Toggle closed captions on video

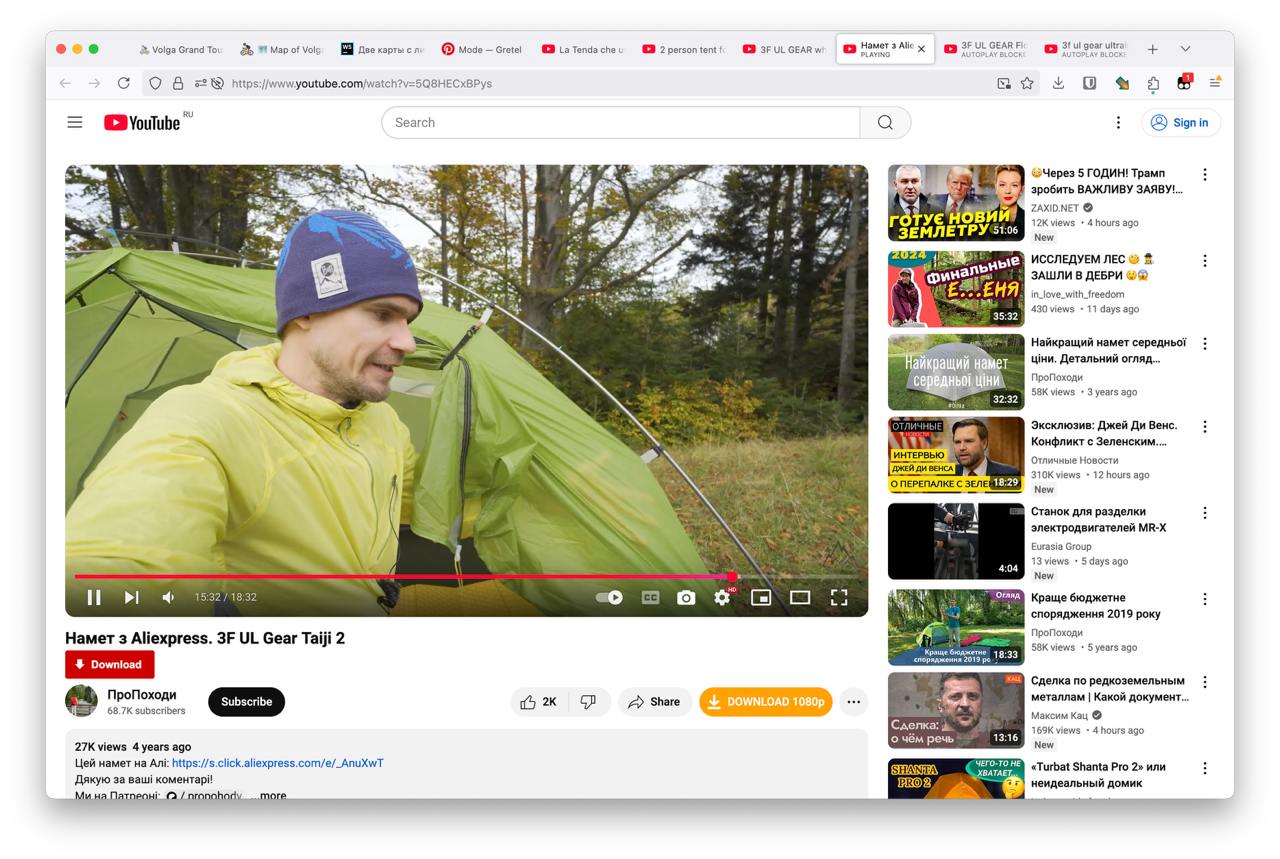(650, 597)
